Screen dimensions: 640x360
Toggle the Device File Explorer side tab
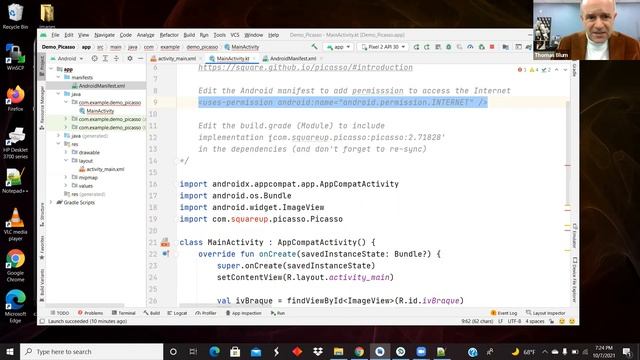(574, 280)
